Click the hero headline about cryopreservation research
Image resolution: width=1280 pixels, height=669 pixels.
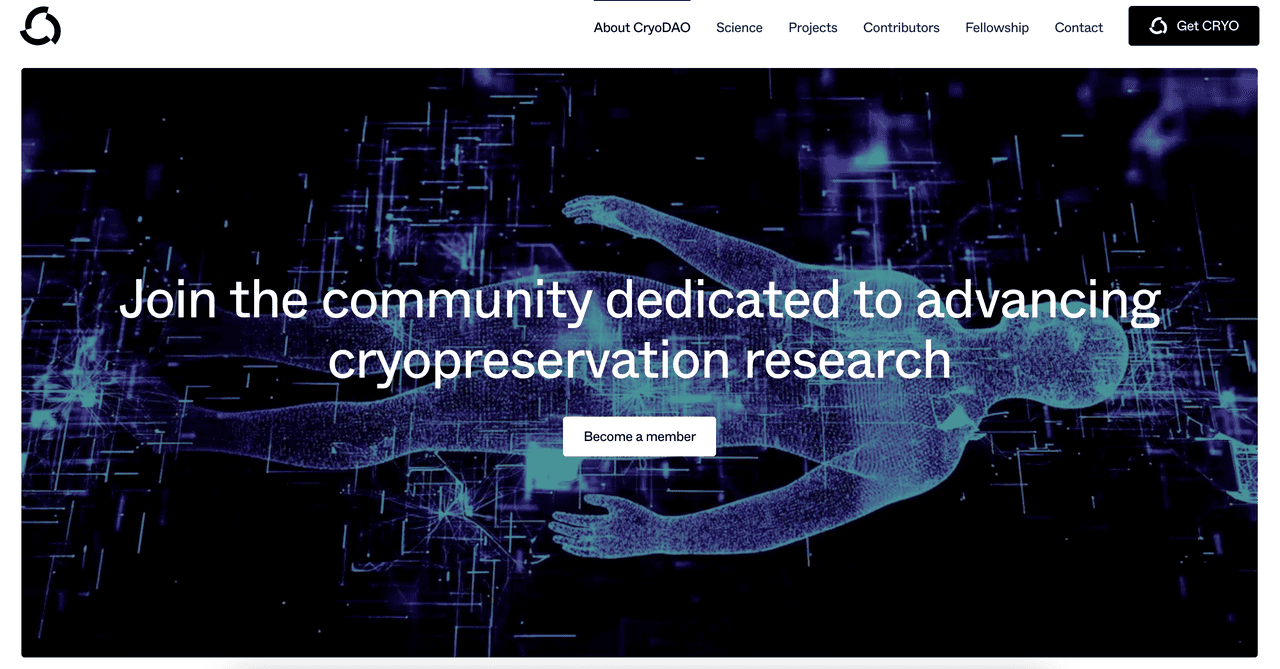pyautogui.click(x=640, y=330)
